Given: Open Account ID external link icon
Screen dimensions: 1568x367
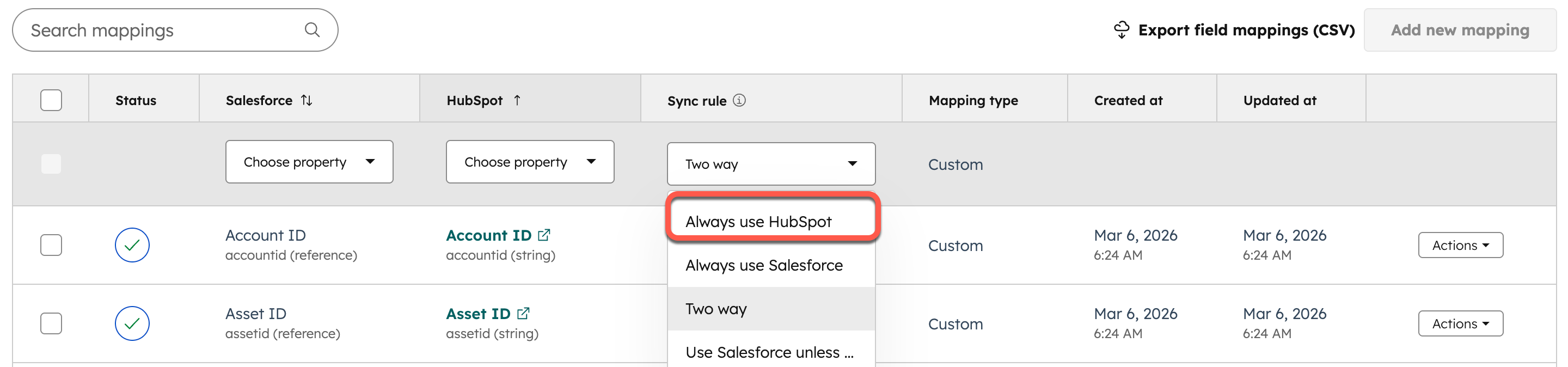Looking at the screenshot, I should coord(544,235).
